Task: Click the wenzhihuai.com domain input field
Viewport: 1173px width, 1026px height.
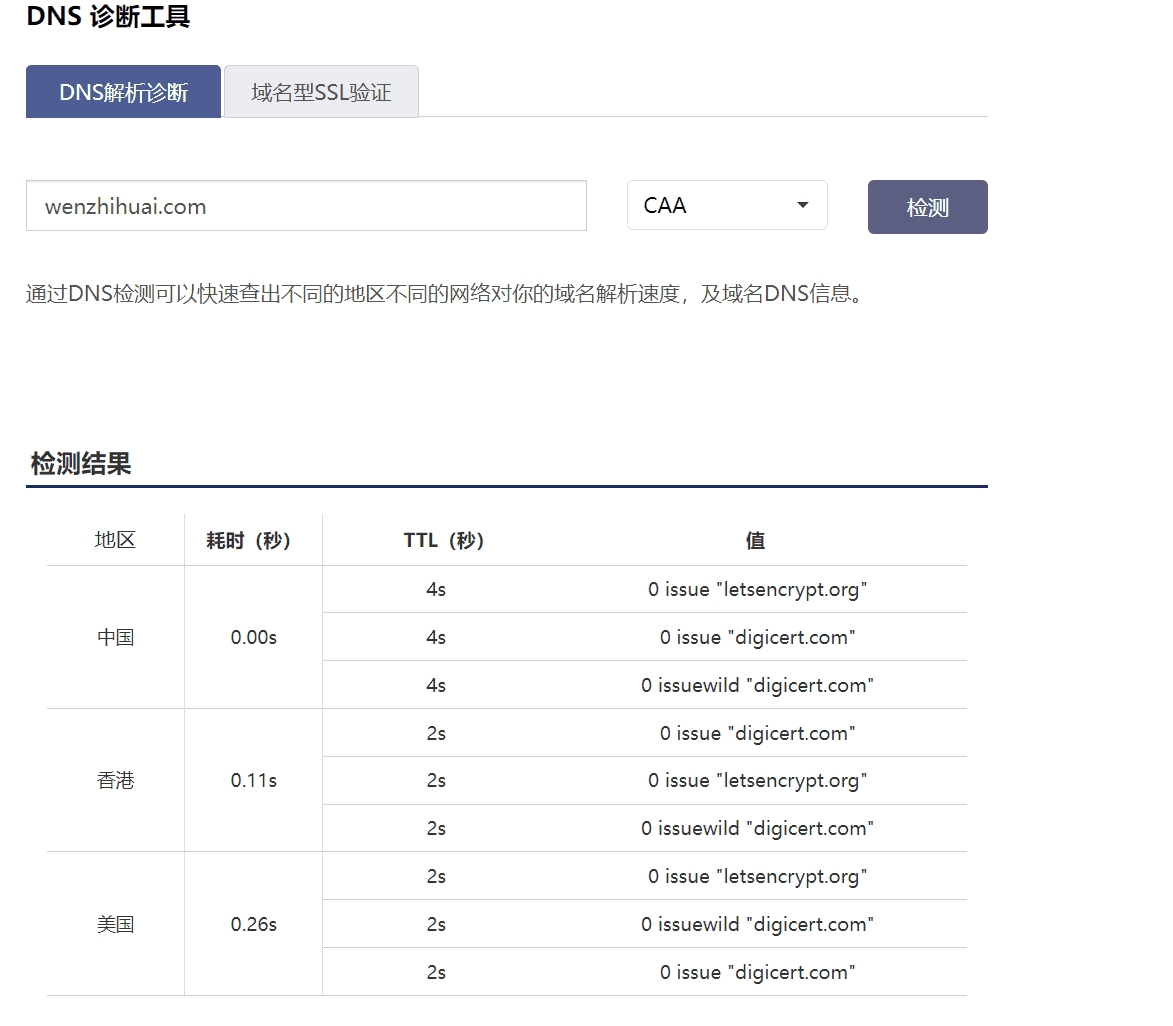Action: tap(306, 207)
